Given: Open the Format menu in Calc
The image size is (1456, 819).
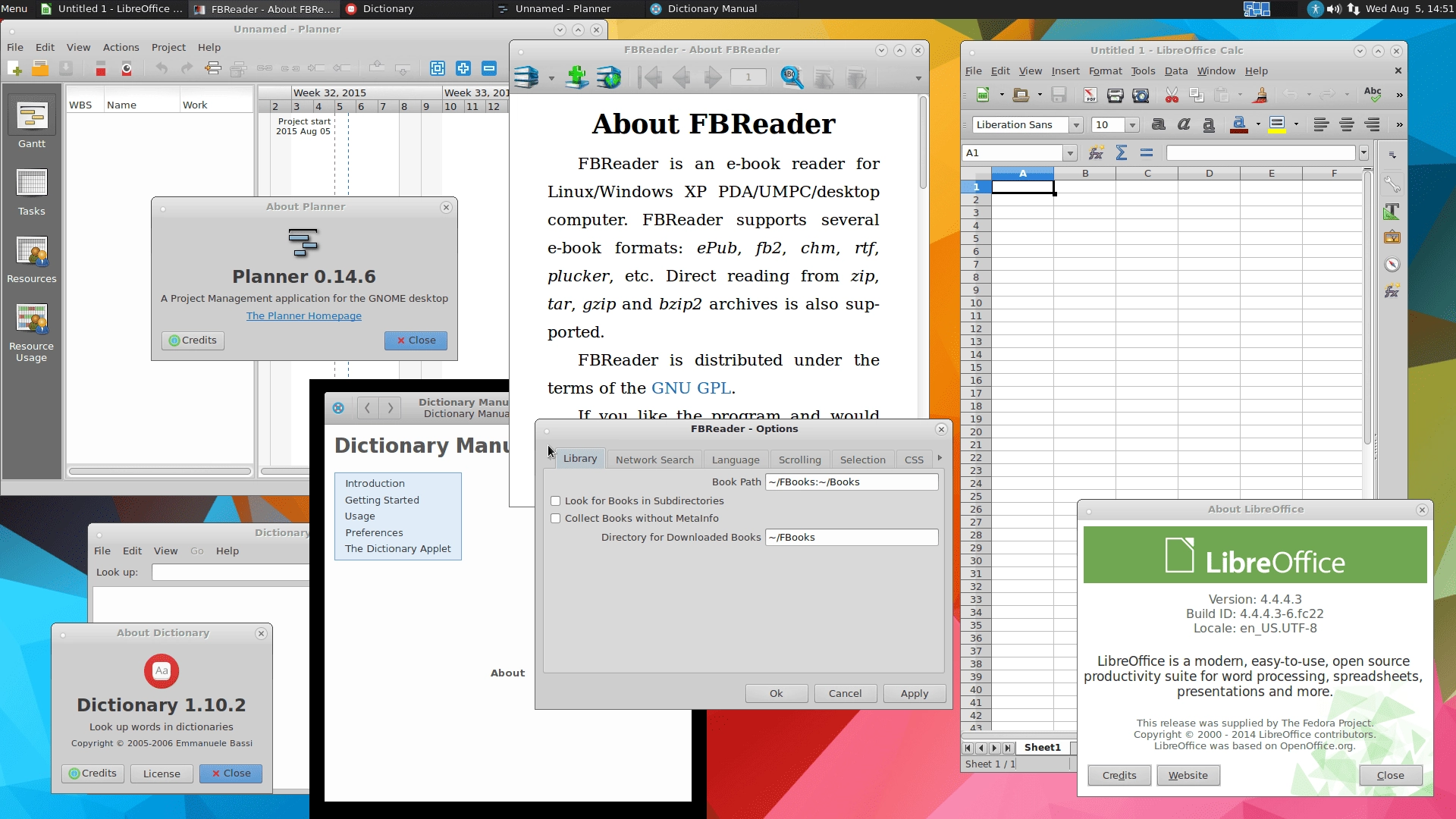Looking at the screenshot, I should (1105, 71).
